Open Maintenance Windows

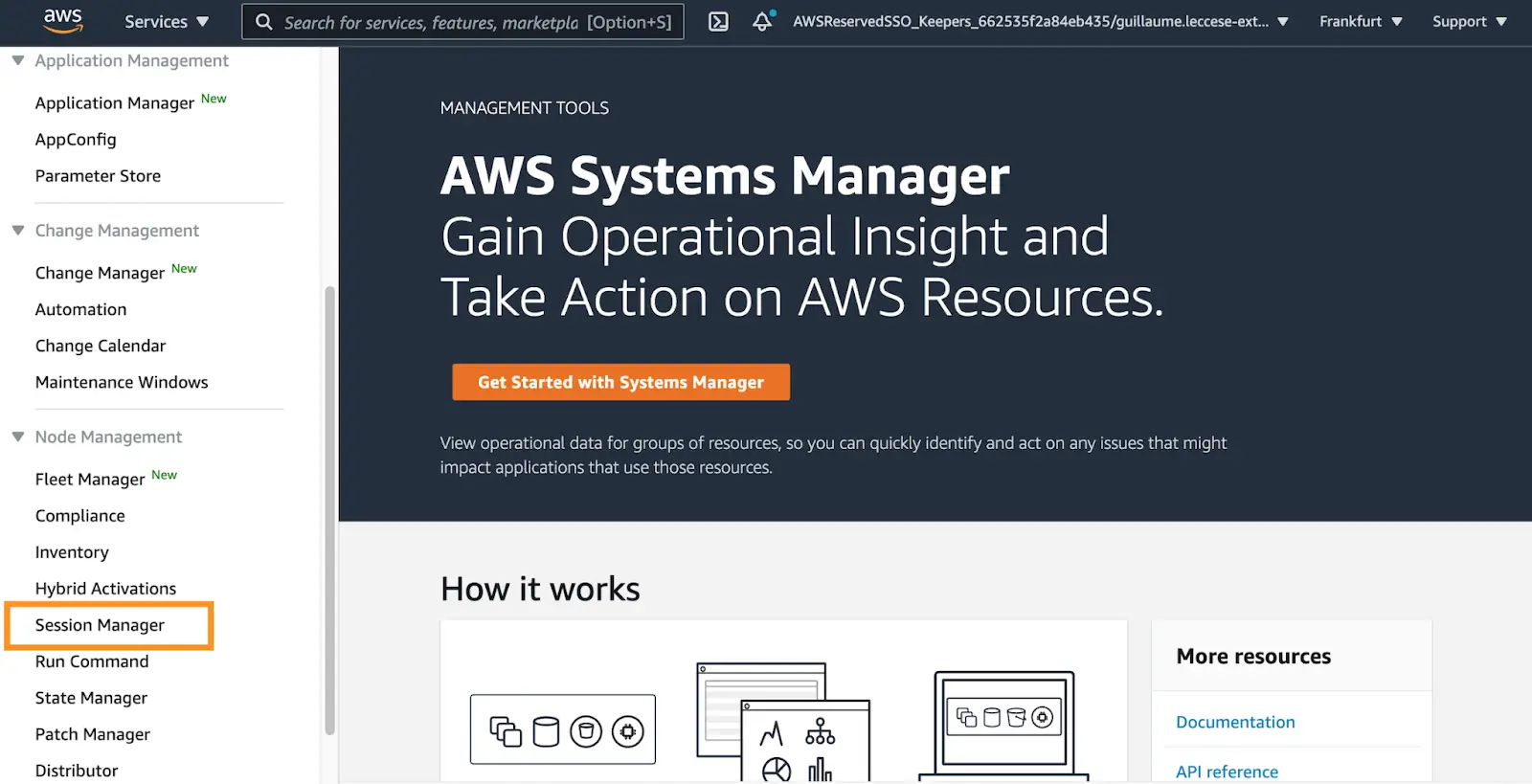click(x=122, y=382)
